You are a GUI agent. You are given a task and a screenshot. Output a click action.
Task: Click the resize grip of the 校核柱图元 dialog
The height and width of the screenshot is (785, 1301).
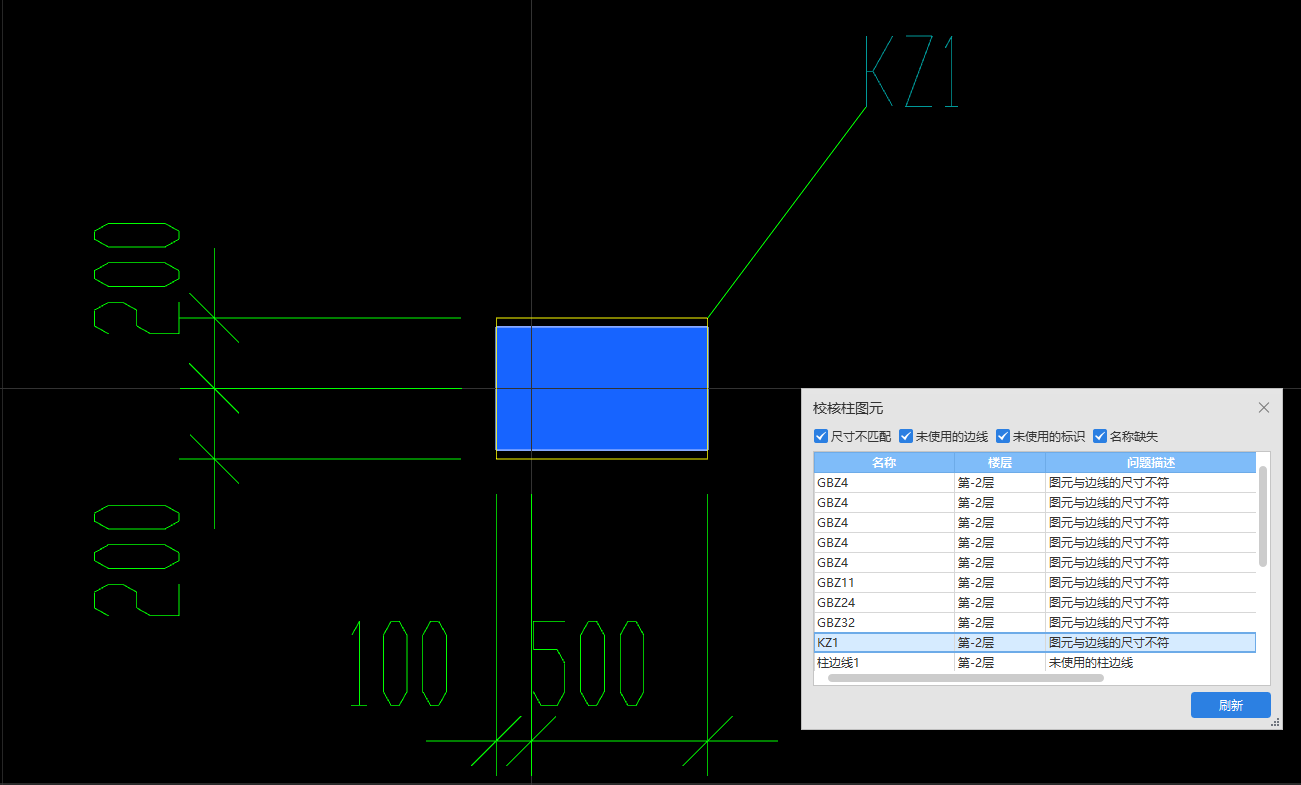pos(1275,722)
